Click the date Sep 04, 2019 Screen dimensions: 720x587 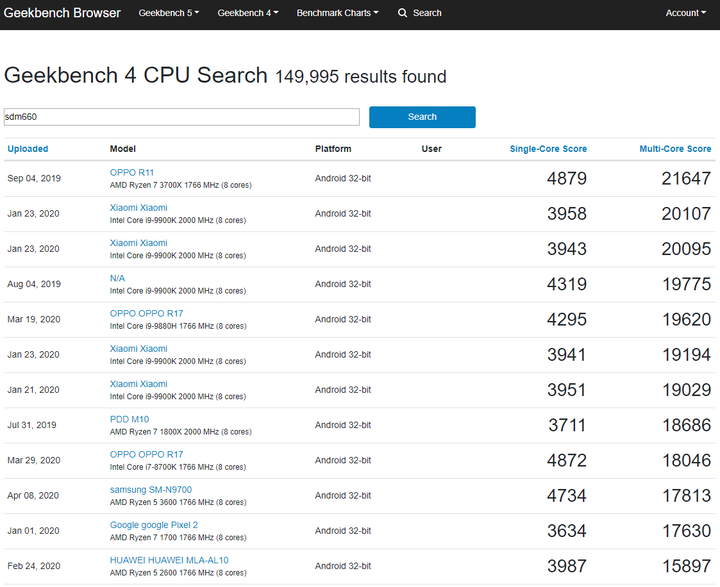pyautogui.click(x=34, y=178)
